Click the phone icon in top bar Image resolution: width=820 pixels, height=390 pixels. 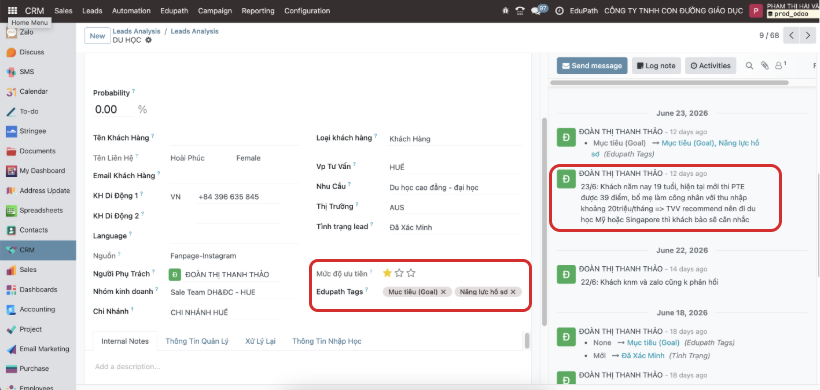(520, 10)
